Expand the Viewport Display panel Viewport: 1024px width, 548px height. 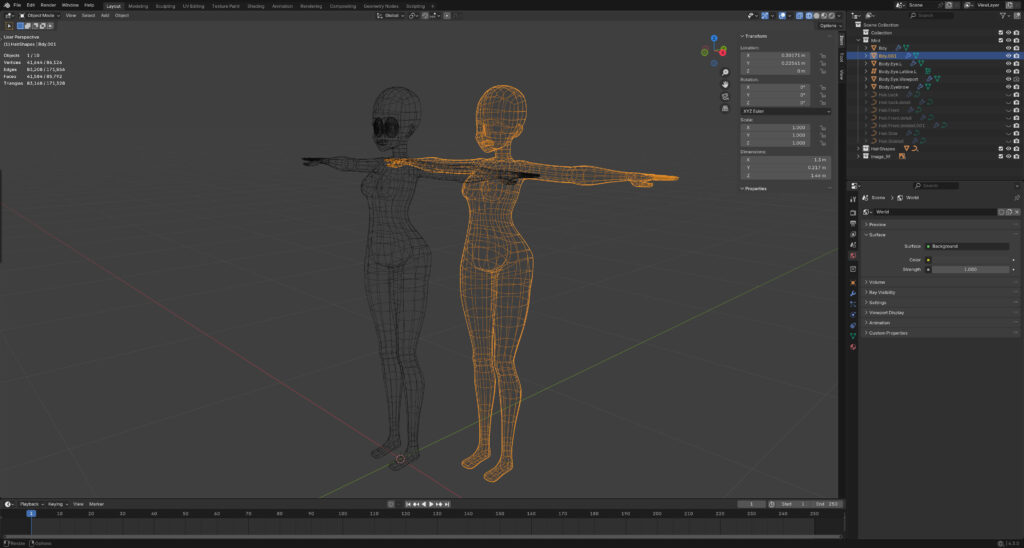tap(886, 313)
